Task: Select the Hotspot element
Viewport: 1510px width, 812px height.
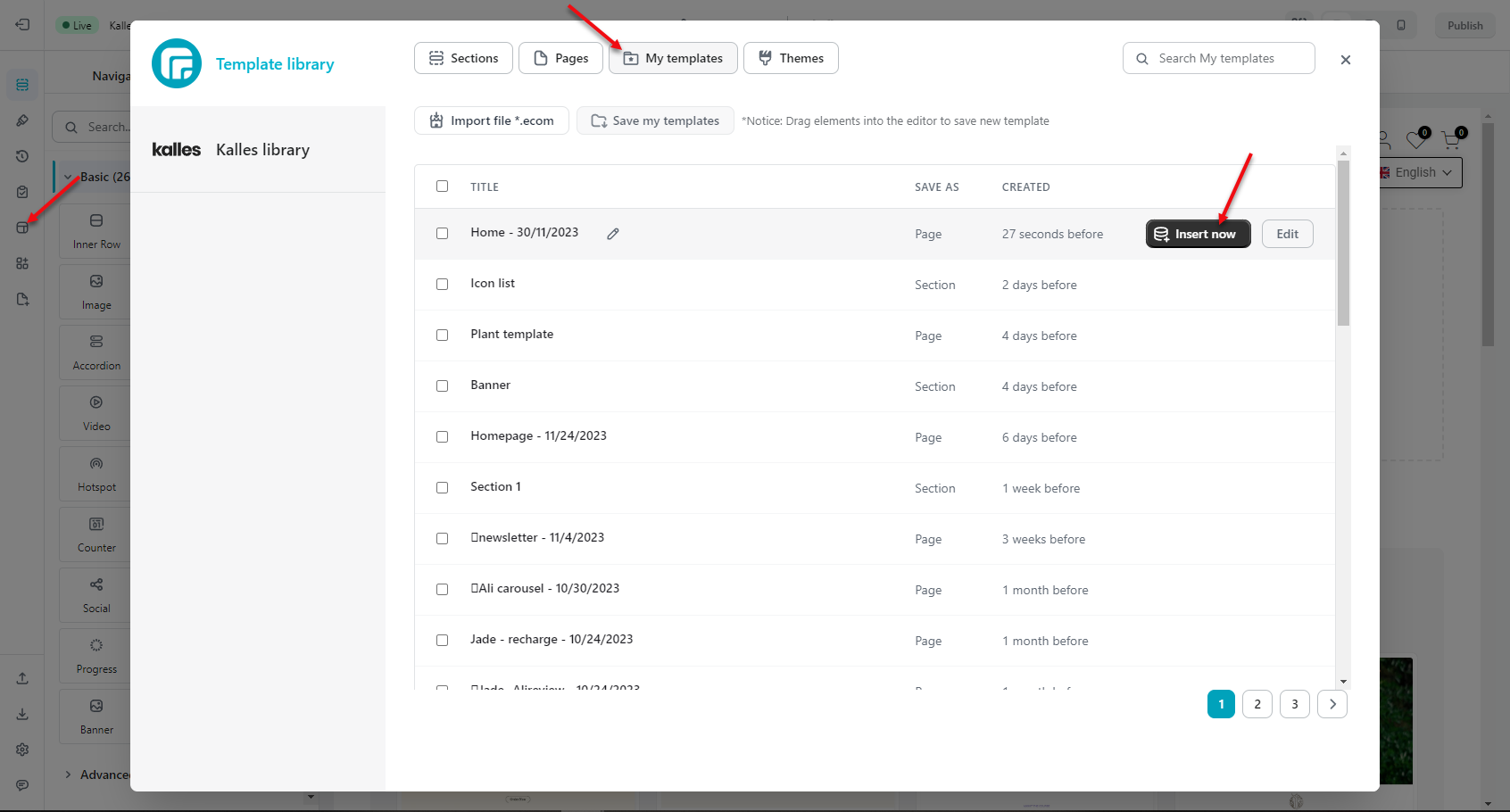Action: click(x=95, y=473)
